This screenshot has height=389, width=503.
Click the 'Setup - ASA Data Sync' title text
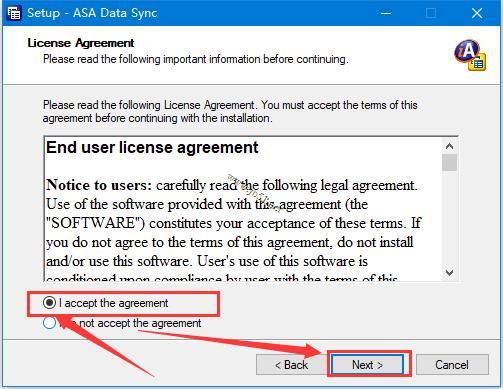click(x=92, y=13)
